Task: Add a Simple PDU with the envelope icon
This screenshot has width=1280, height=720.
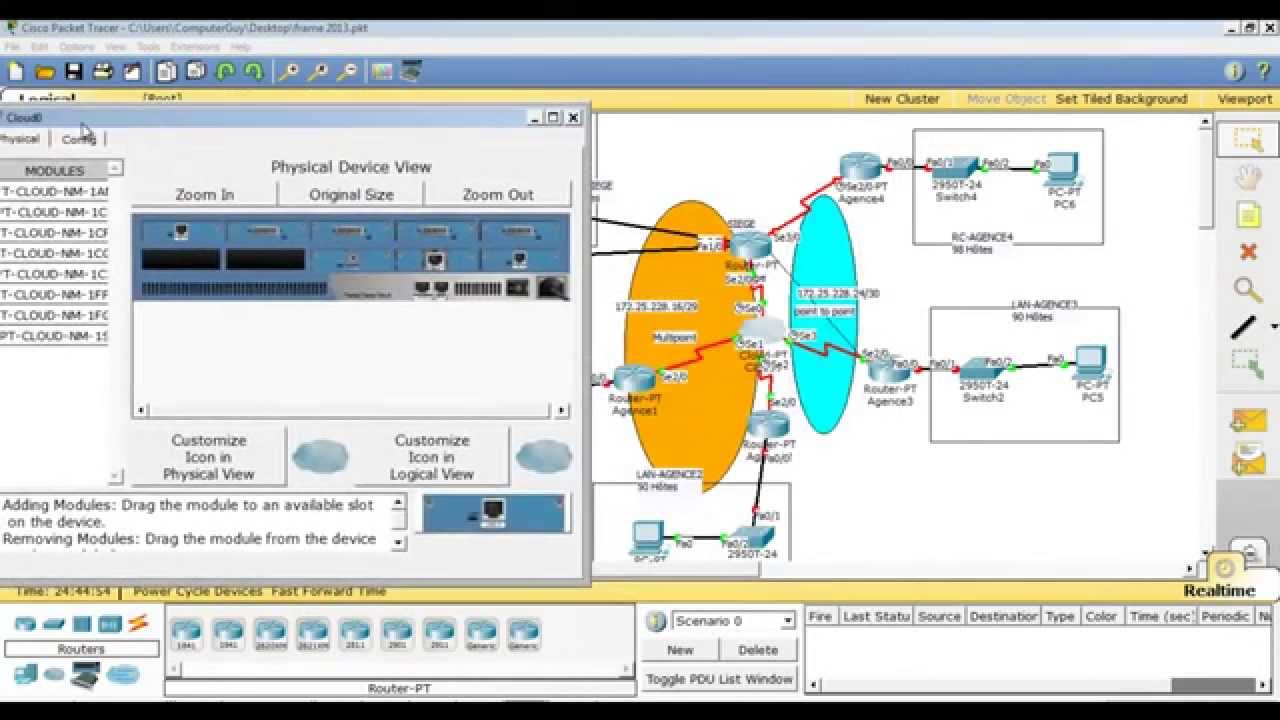Action: [1247, 421]
